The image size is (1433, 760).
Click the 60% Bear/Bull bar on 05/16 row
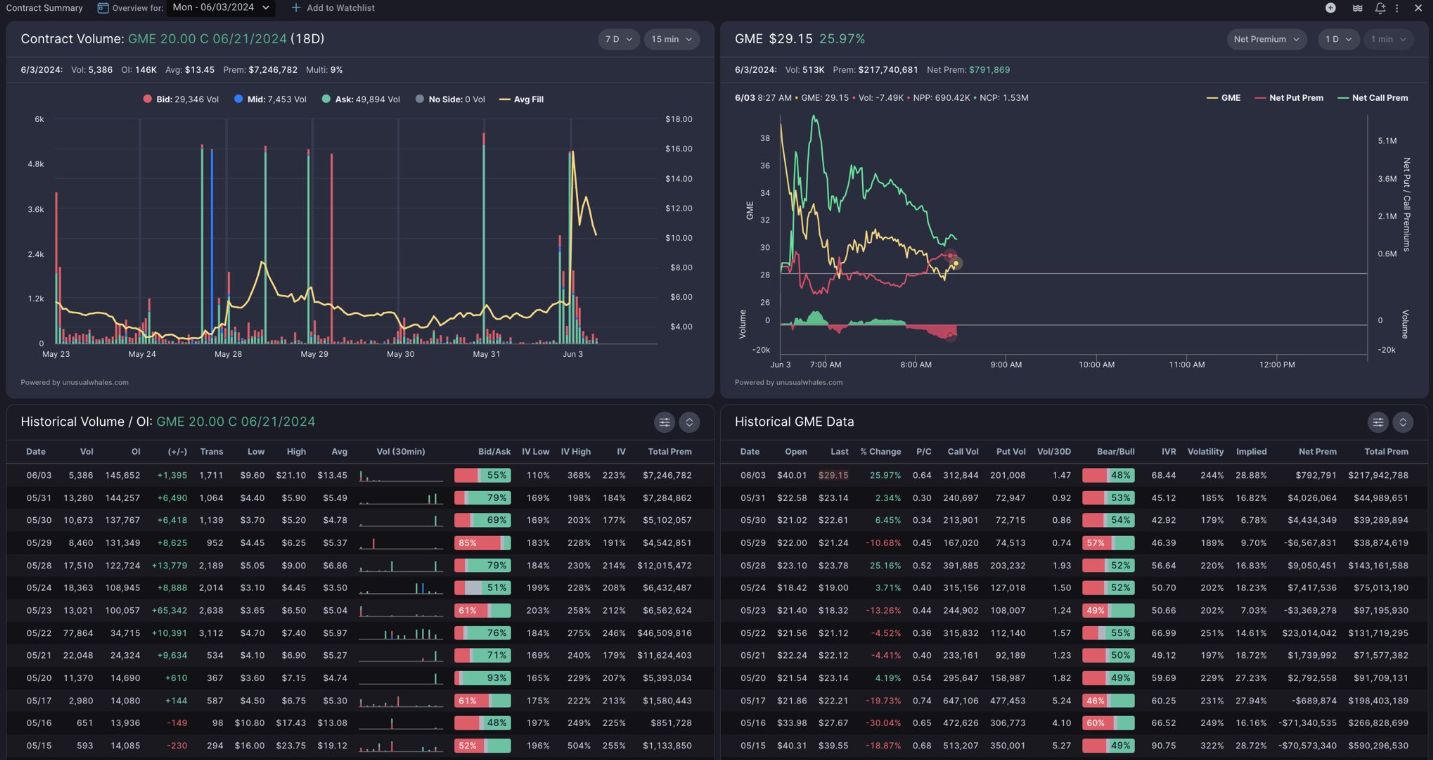[1108, 722]
